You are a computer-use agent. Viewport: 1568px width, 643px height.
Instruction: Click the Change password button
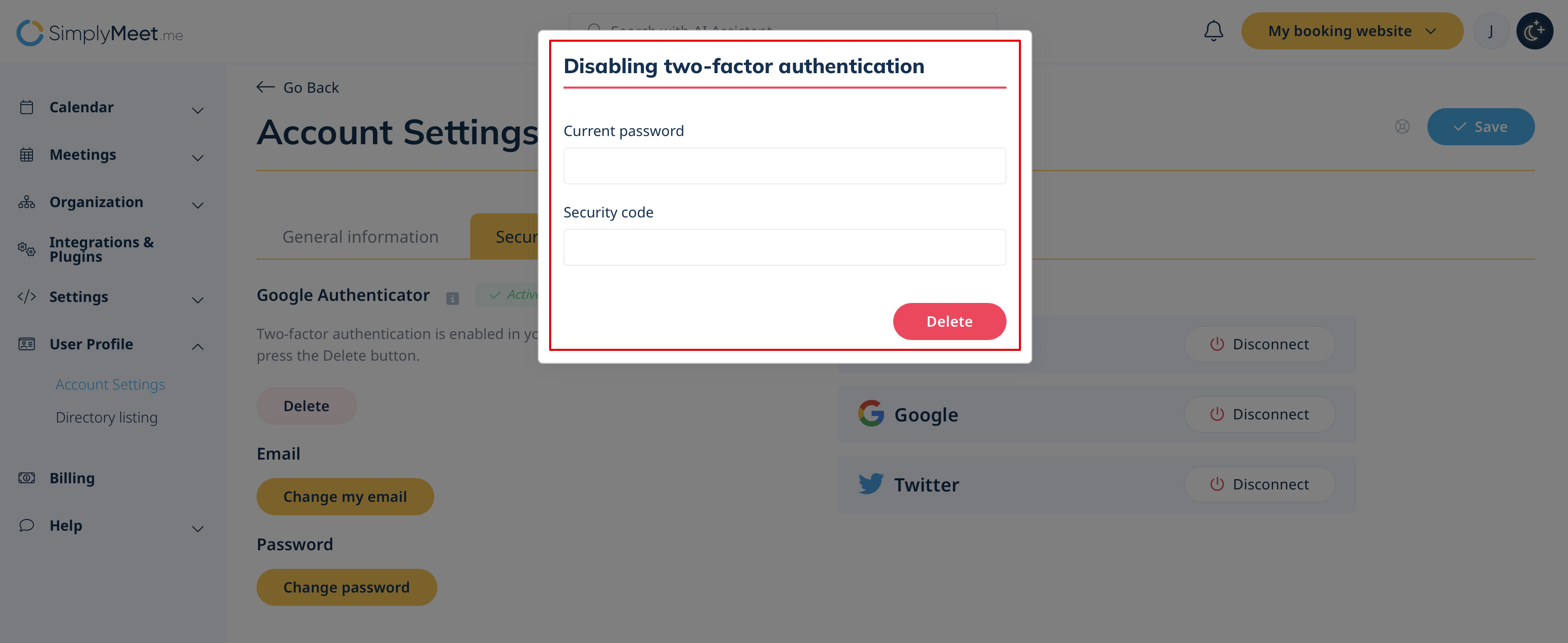click(x=346, y=587)
